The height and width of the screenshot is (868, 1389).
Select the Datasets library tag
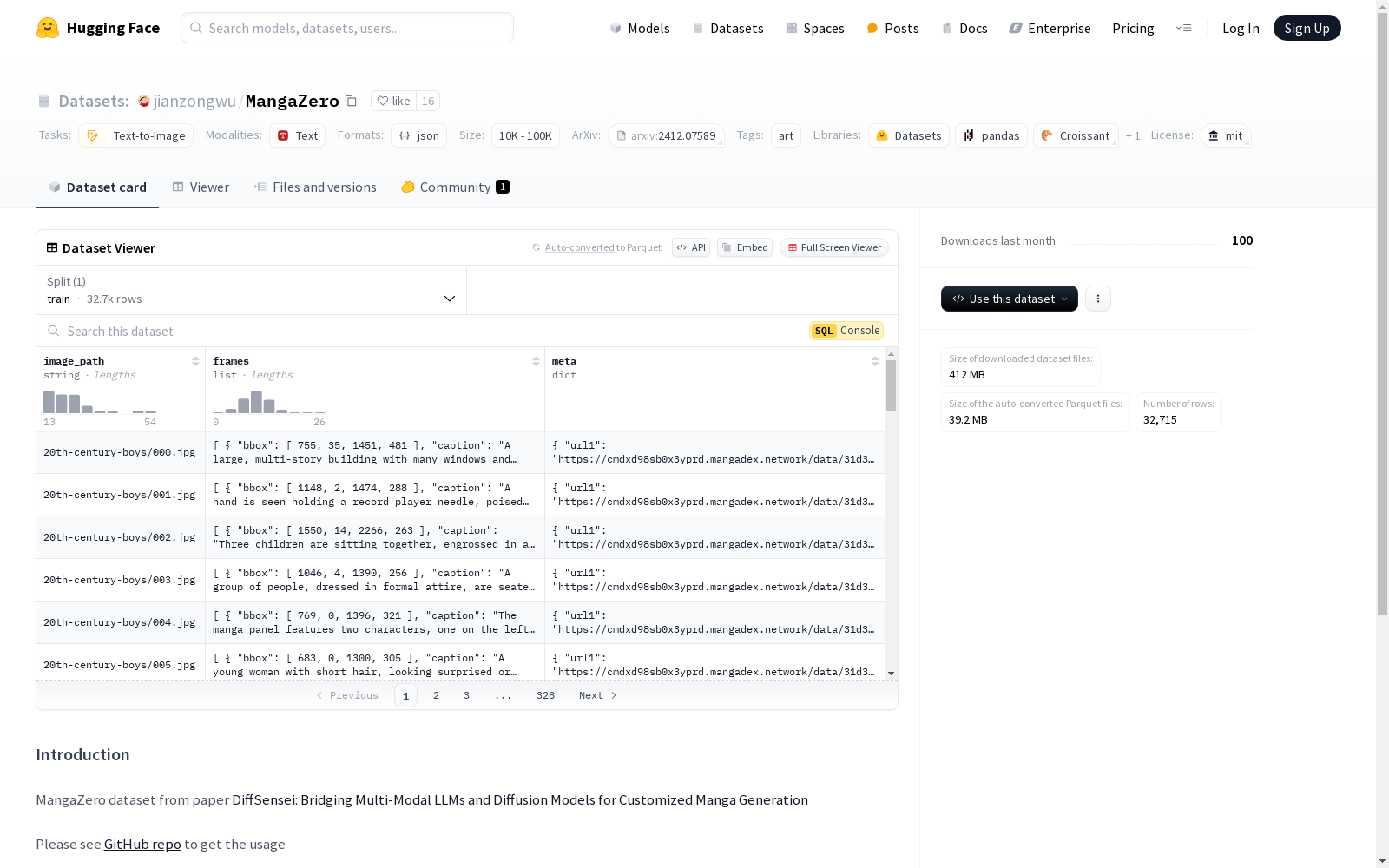pos(909,135)
